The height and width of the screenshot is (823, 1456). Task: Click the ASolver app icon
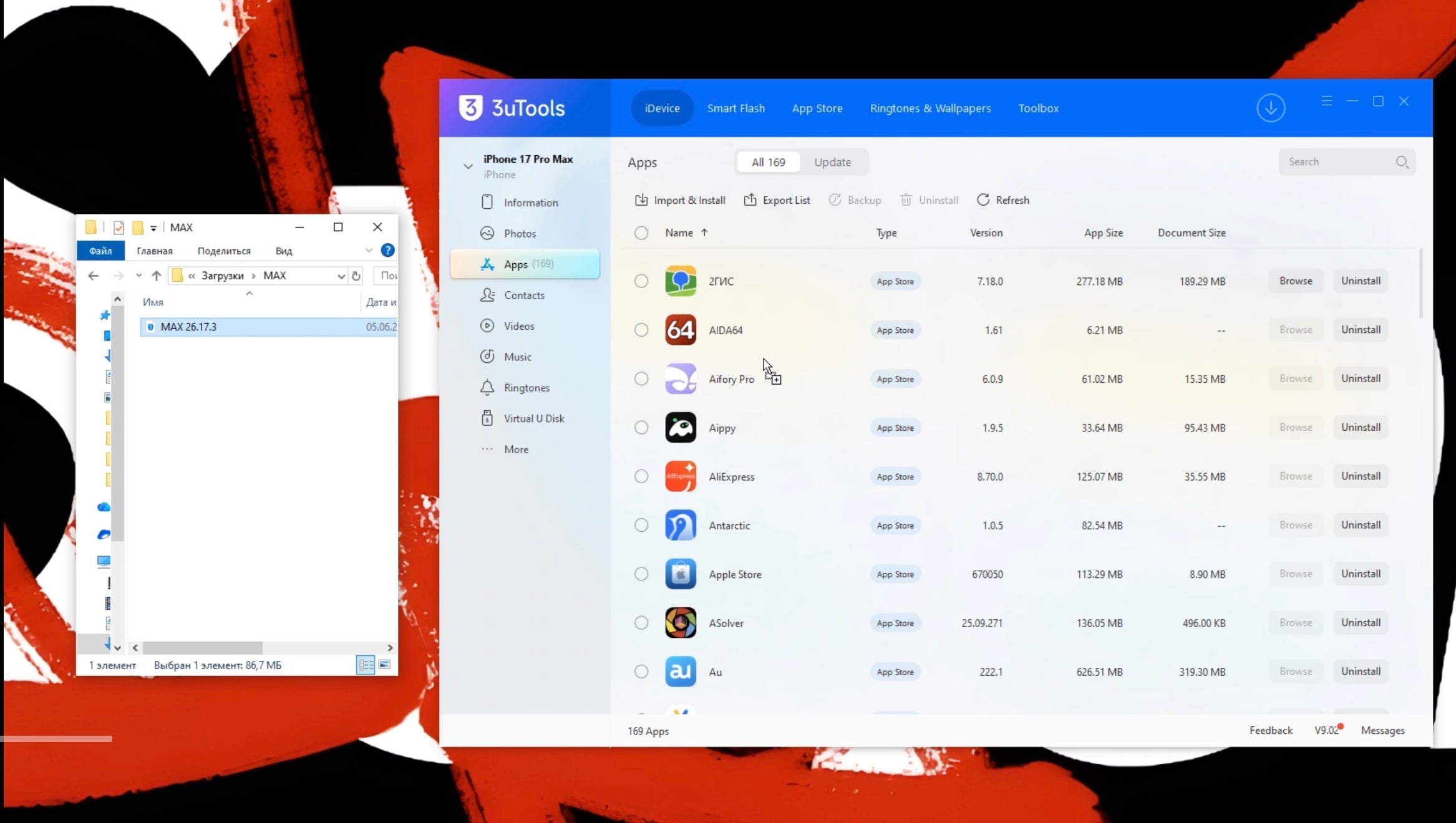tap(680, 623)
